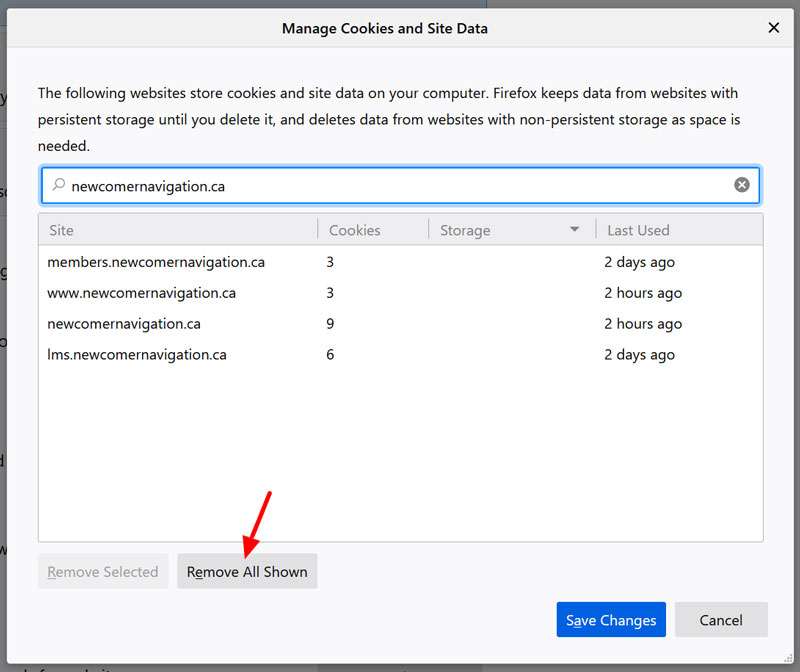Select members.newcomernavigation.ca row
Screen dimensions: 800x672
click(x=401, y=262)
